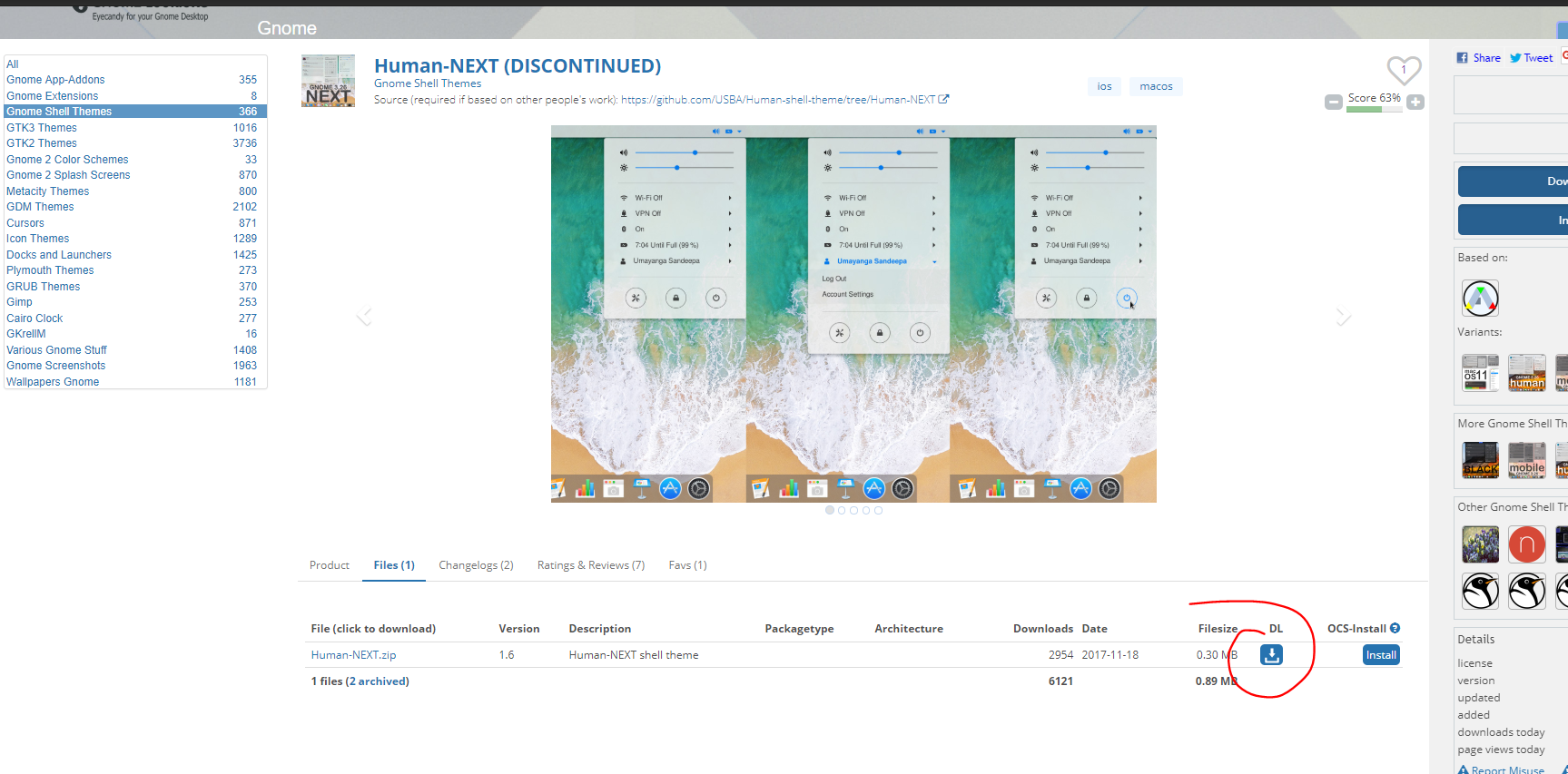Click the Human-NEXT.zip file link

[x=353, y=654]
